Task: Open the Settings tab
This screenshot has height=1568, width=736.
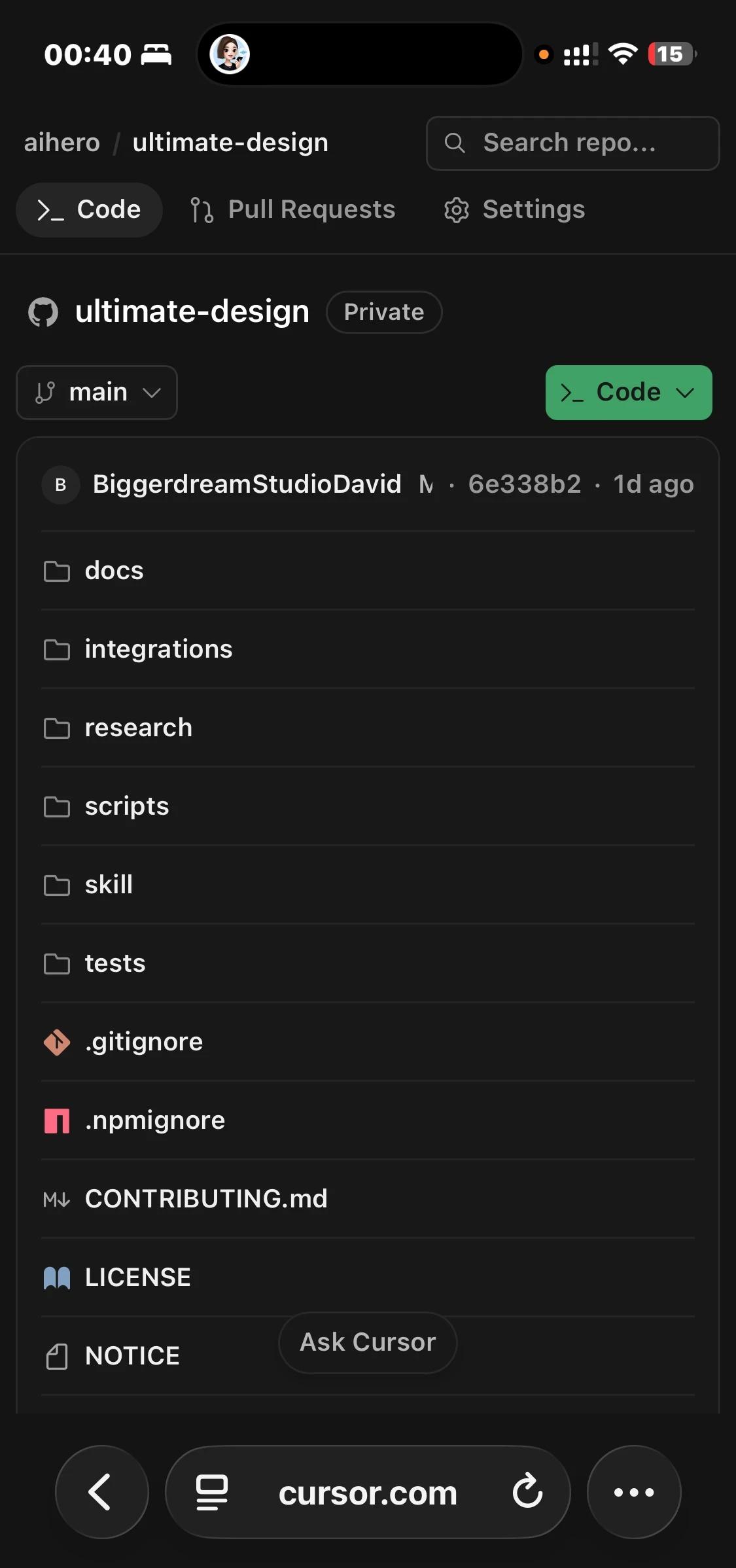Action: (515, 210)
